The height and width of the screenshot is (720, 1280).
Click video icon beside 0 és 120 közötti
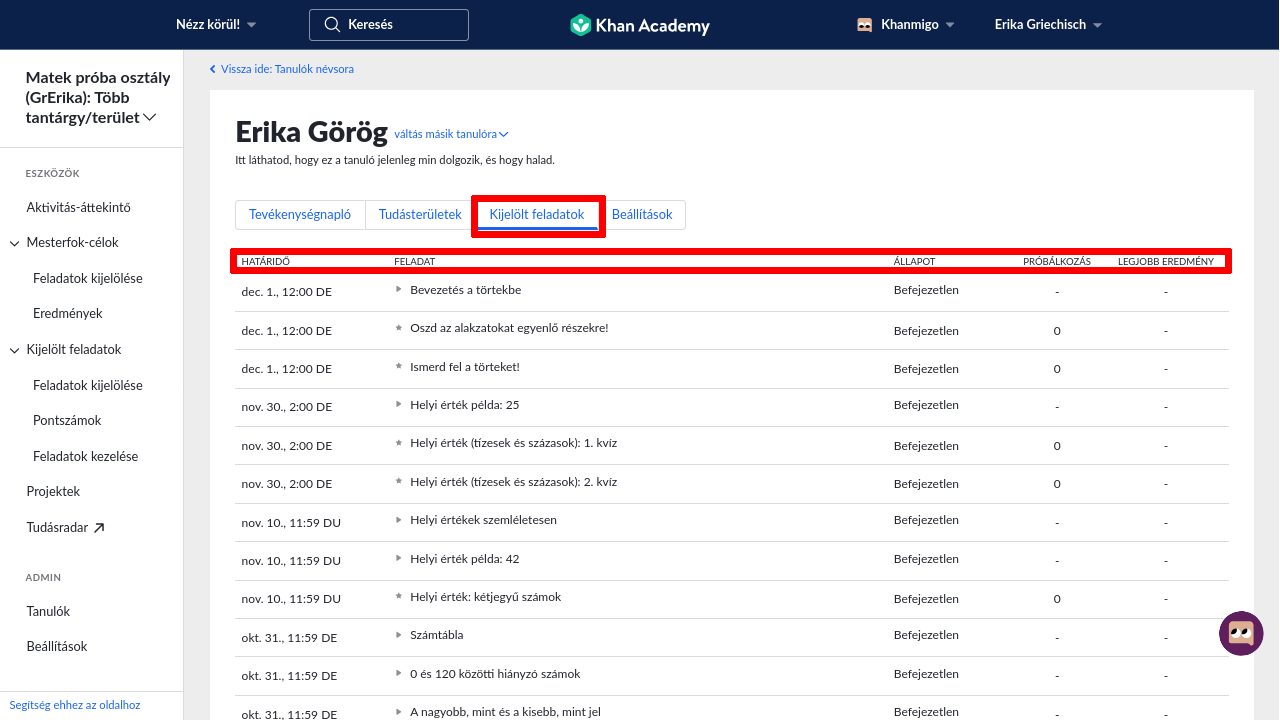point(399,674)
